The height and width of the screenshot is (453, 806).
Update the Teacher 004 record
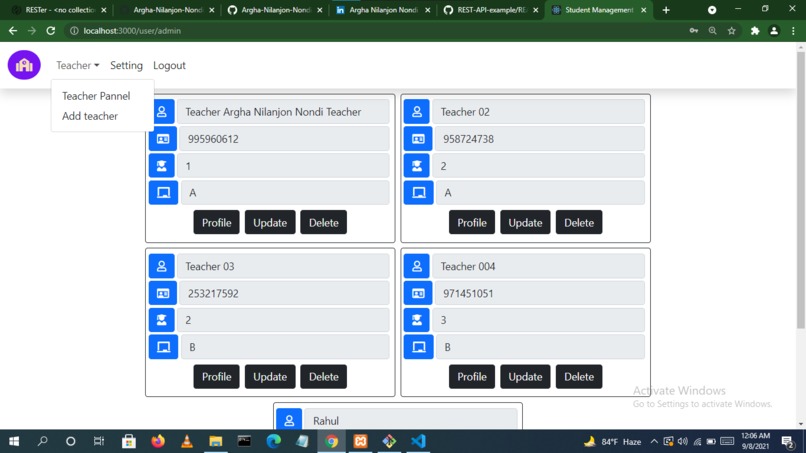525,376
